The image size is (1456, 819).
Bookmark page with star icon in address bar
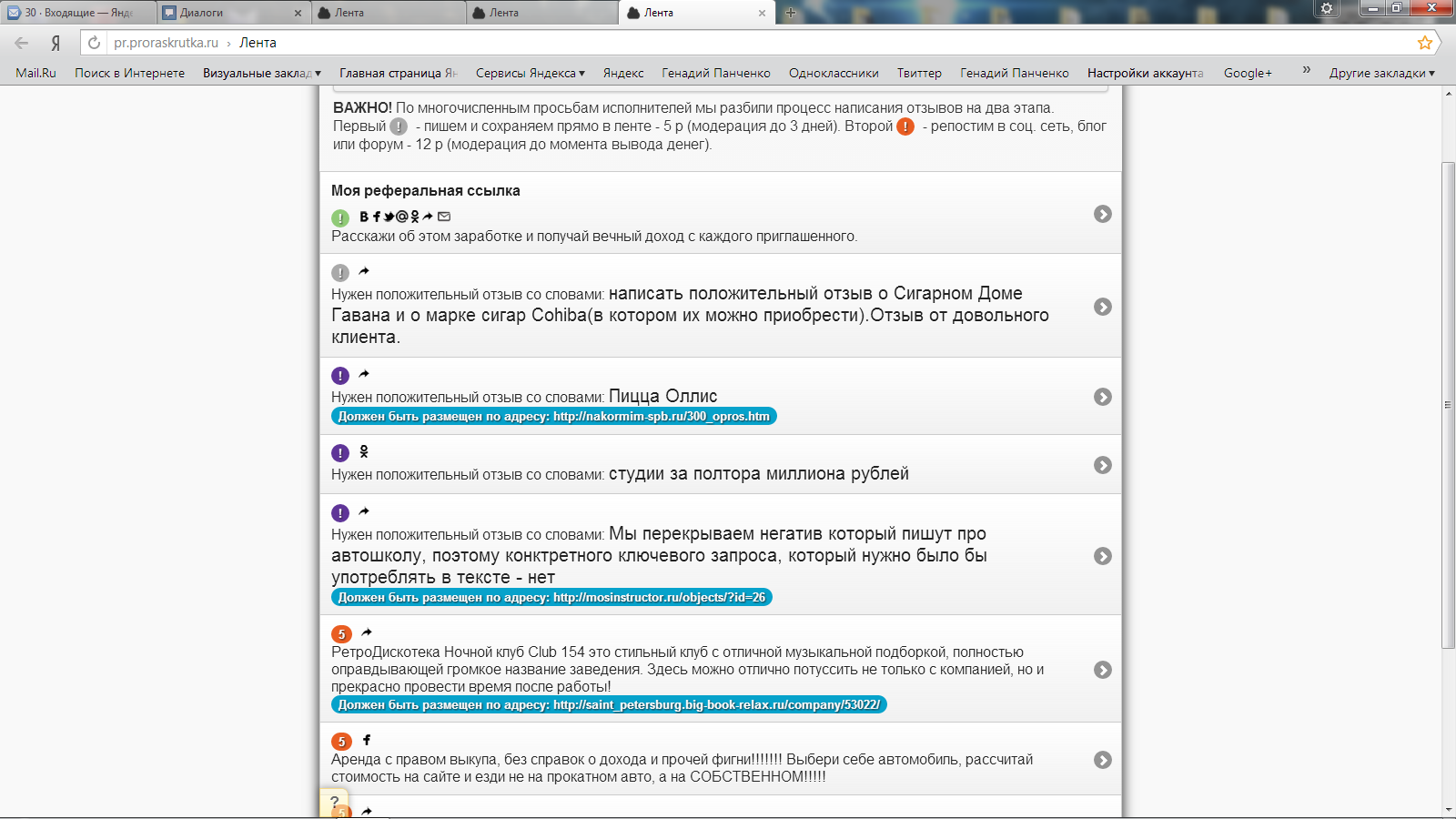click(1425, 43)
